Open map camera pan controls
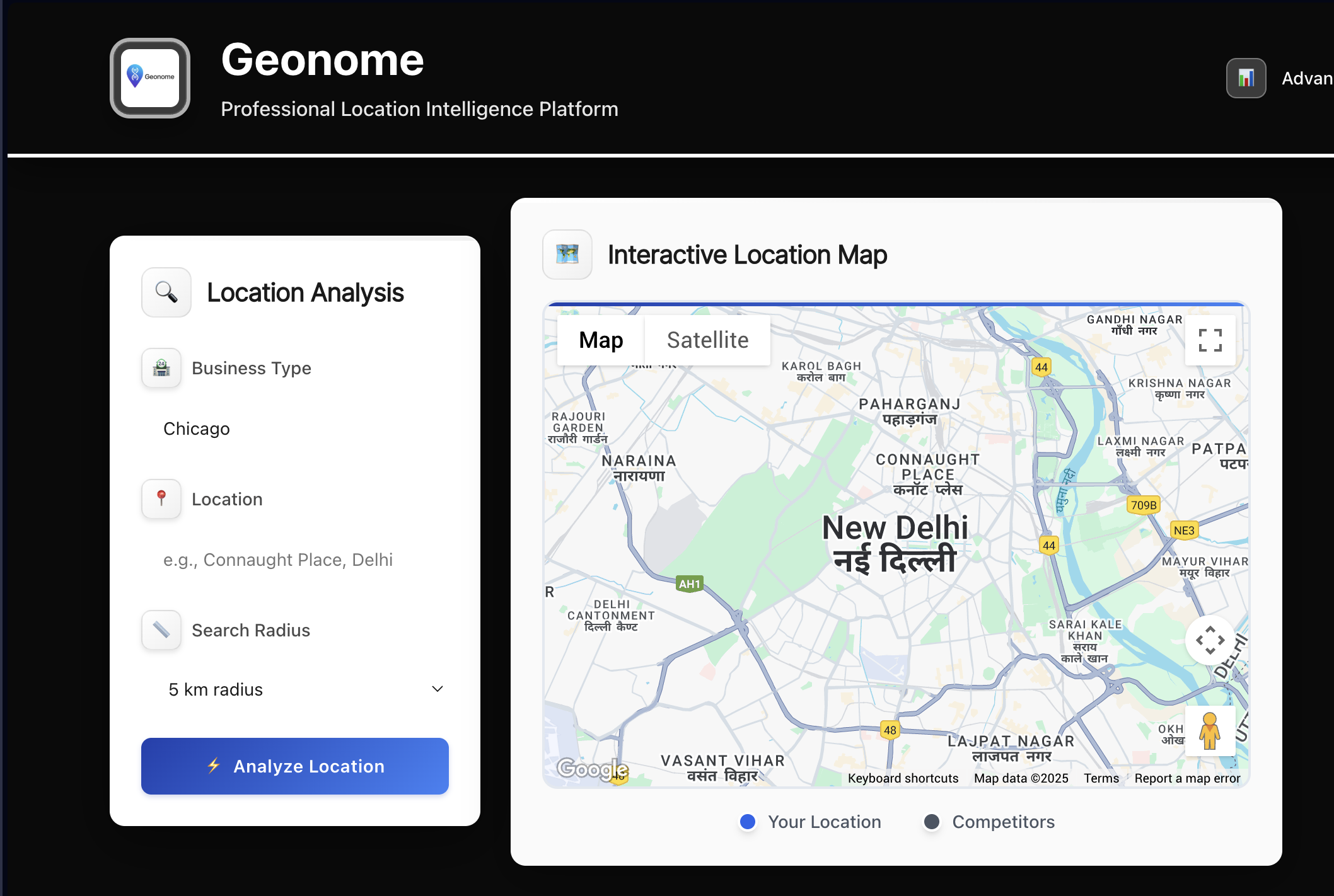 (1210, 640)
